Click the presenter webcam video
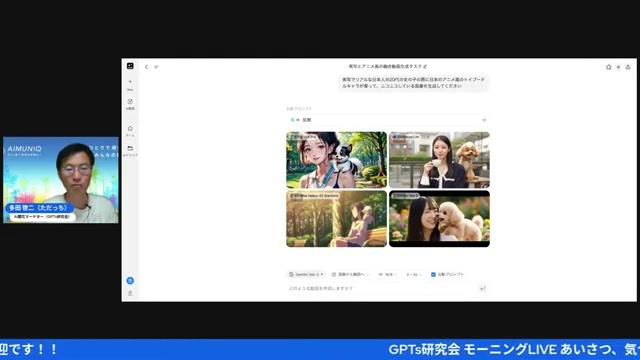 (61, 180)
